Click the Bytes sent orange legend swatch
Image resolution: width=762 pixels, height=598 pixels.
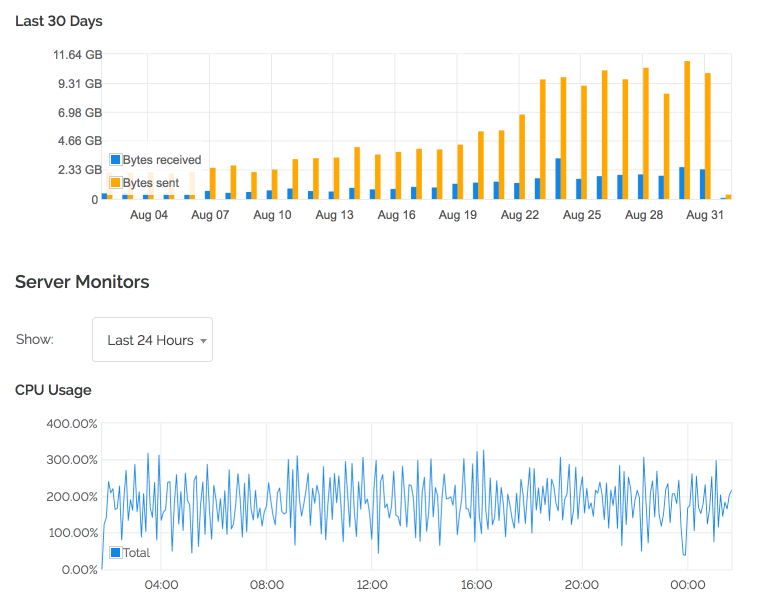coord(115,183)
